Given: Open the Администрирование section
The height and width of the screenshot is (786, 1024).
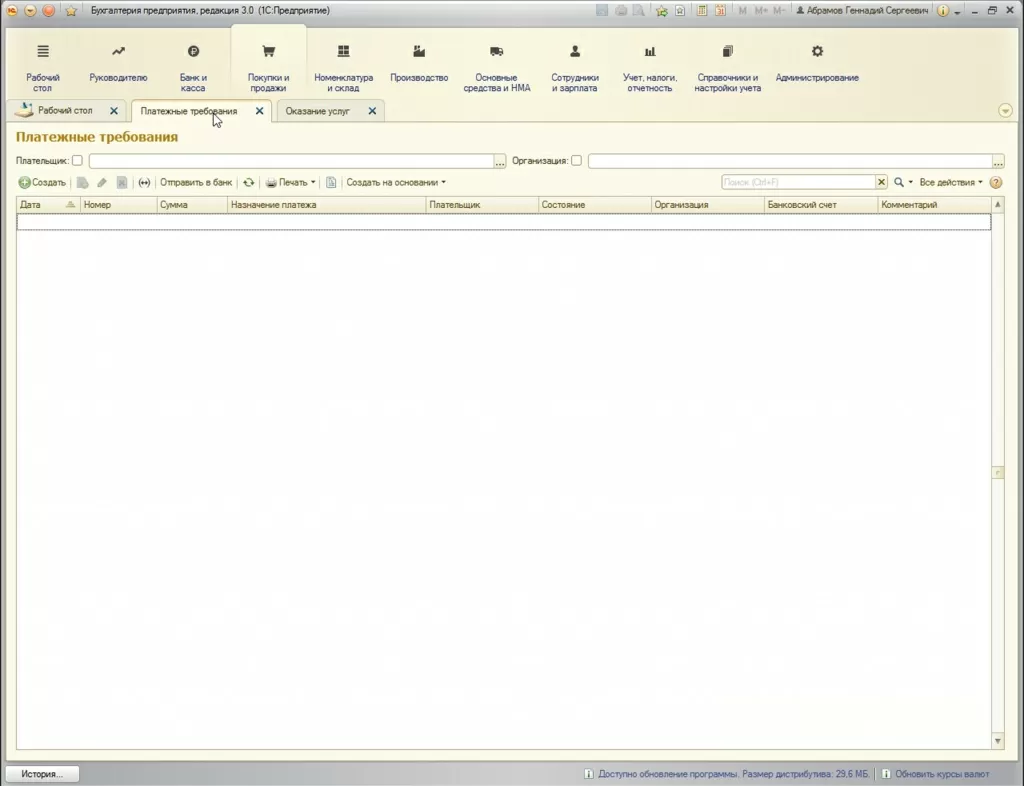Looking at the screenshot, I should pos(817,65).
